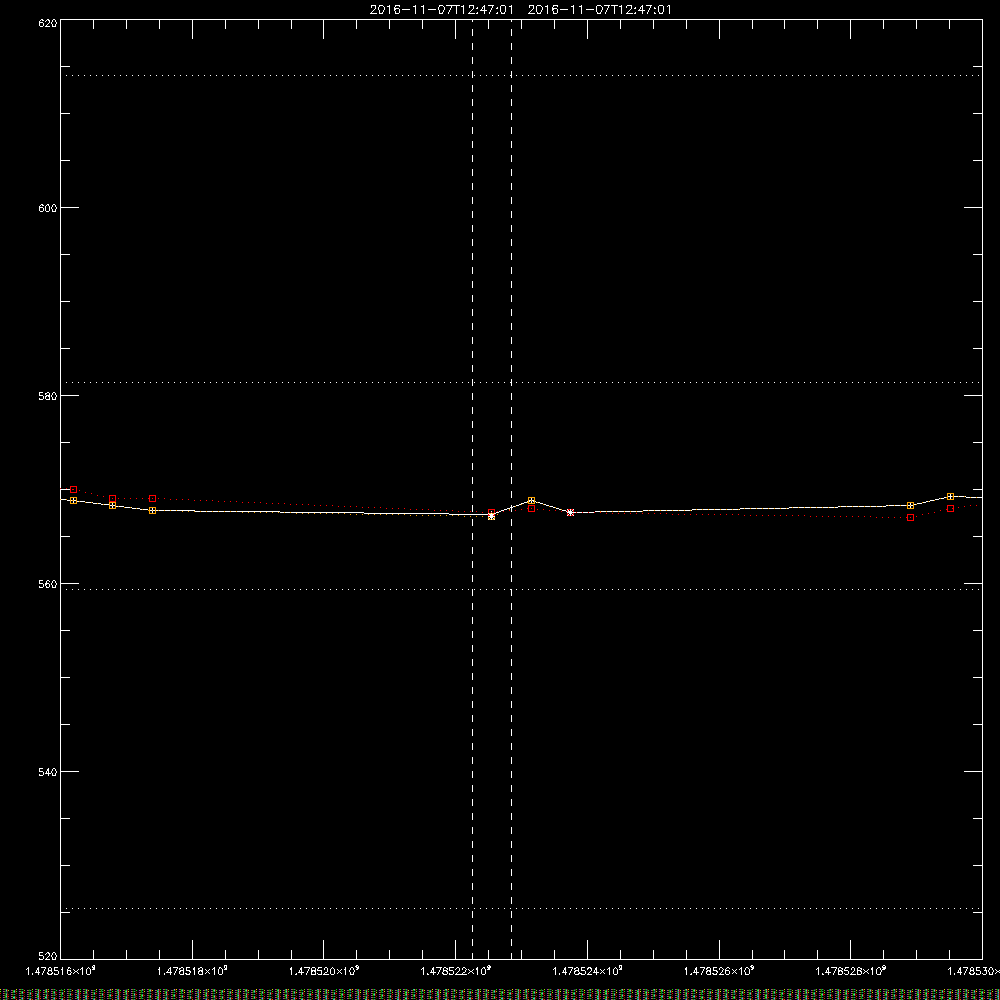The image size is (1000, 1000).
Task: Click the cut-off 1.478530 x-axis label
Action: click(x=973, y=971)
